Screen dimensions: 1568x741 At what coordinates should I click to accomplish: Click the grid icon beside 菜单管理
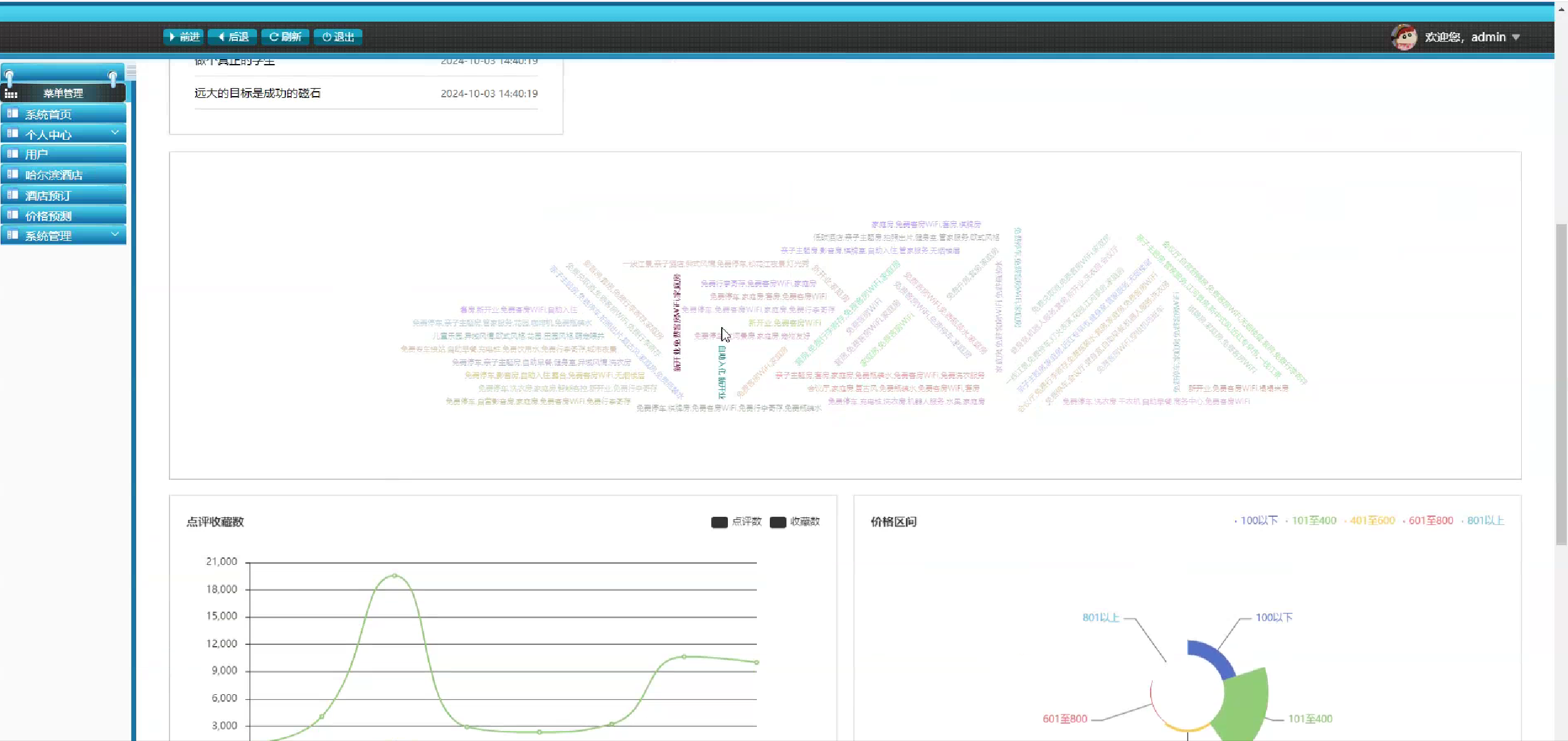tap(11, 94)
